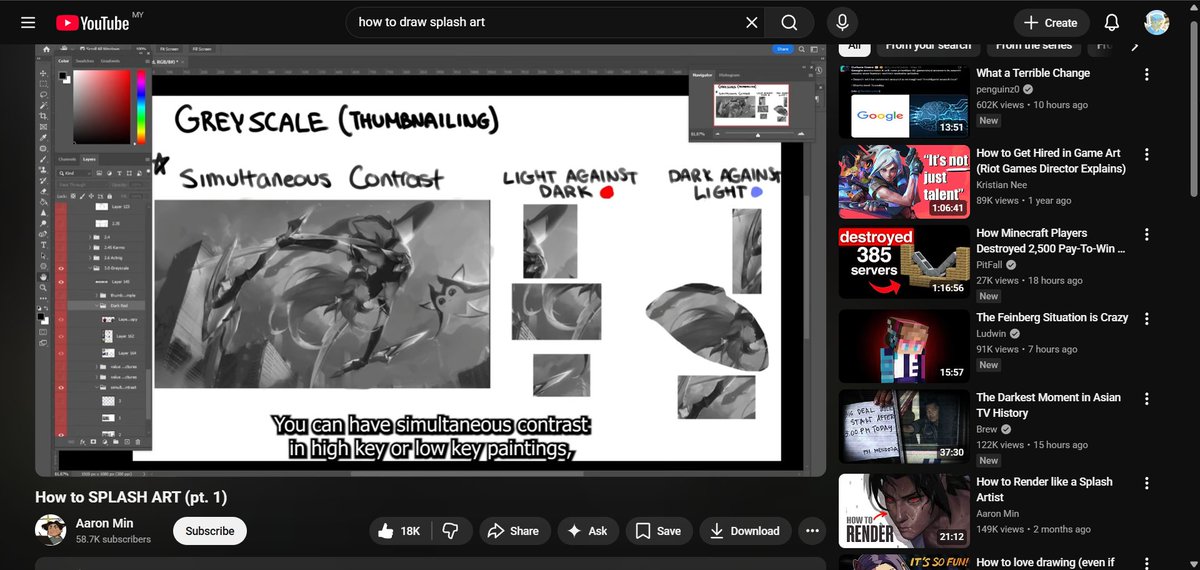
Task: Open title What a Terrible Change
Action: click(1033, 73)
